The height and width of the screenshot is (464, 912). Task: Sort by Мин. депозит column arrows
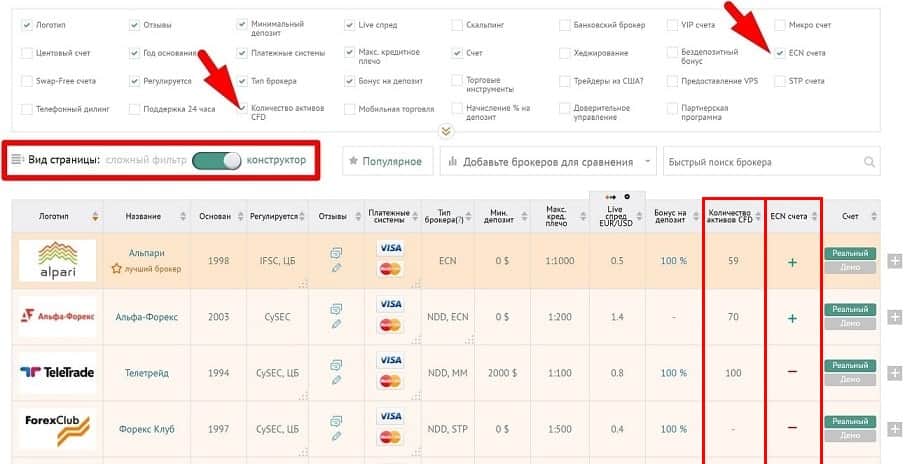pos(524,216)
